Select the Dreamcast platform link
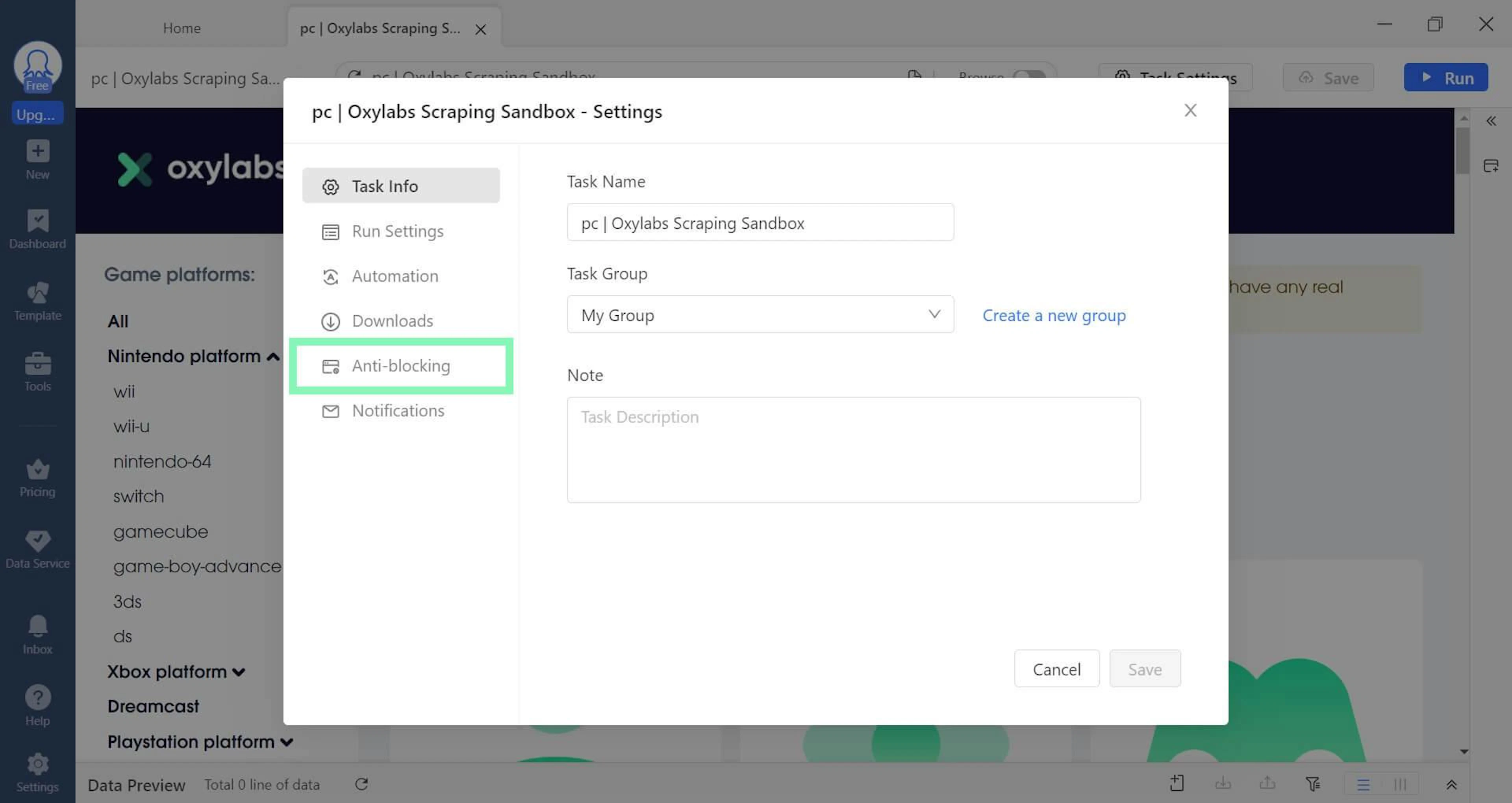 coord(153,707)
